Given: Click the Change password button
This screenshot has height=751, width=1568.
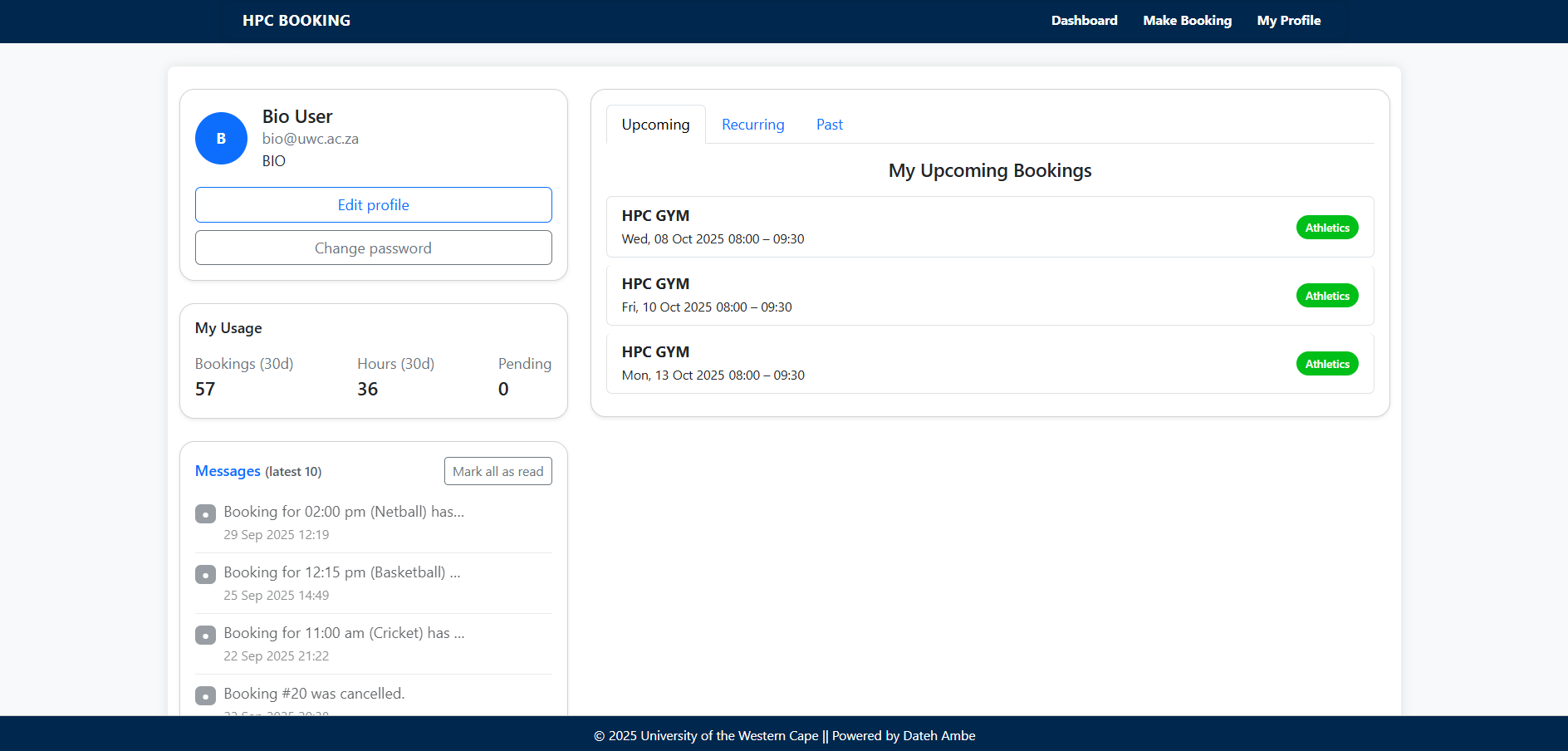Looking at the screenshot, I should point(373,248).
